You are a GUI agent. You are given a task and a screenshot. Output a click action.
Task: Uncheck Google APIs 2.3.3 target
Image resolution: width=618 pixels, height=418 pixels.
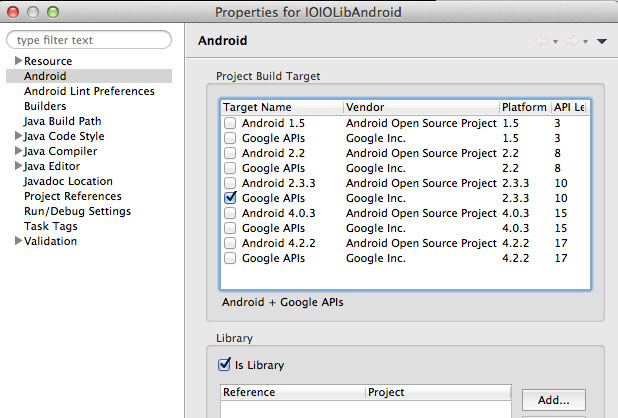click(230, 198)
